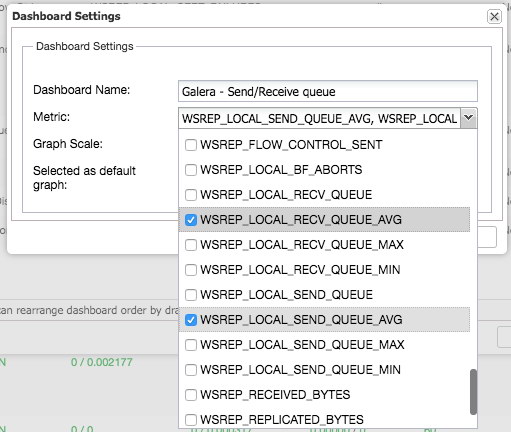Check WSREP_LOCAL_SEND_QUEUE_MAX

pyautogui.click(x=191, y=345)
